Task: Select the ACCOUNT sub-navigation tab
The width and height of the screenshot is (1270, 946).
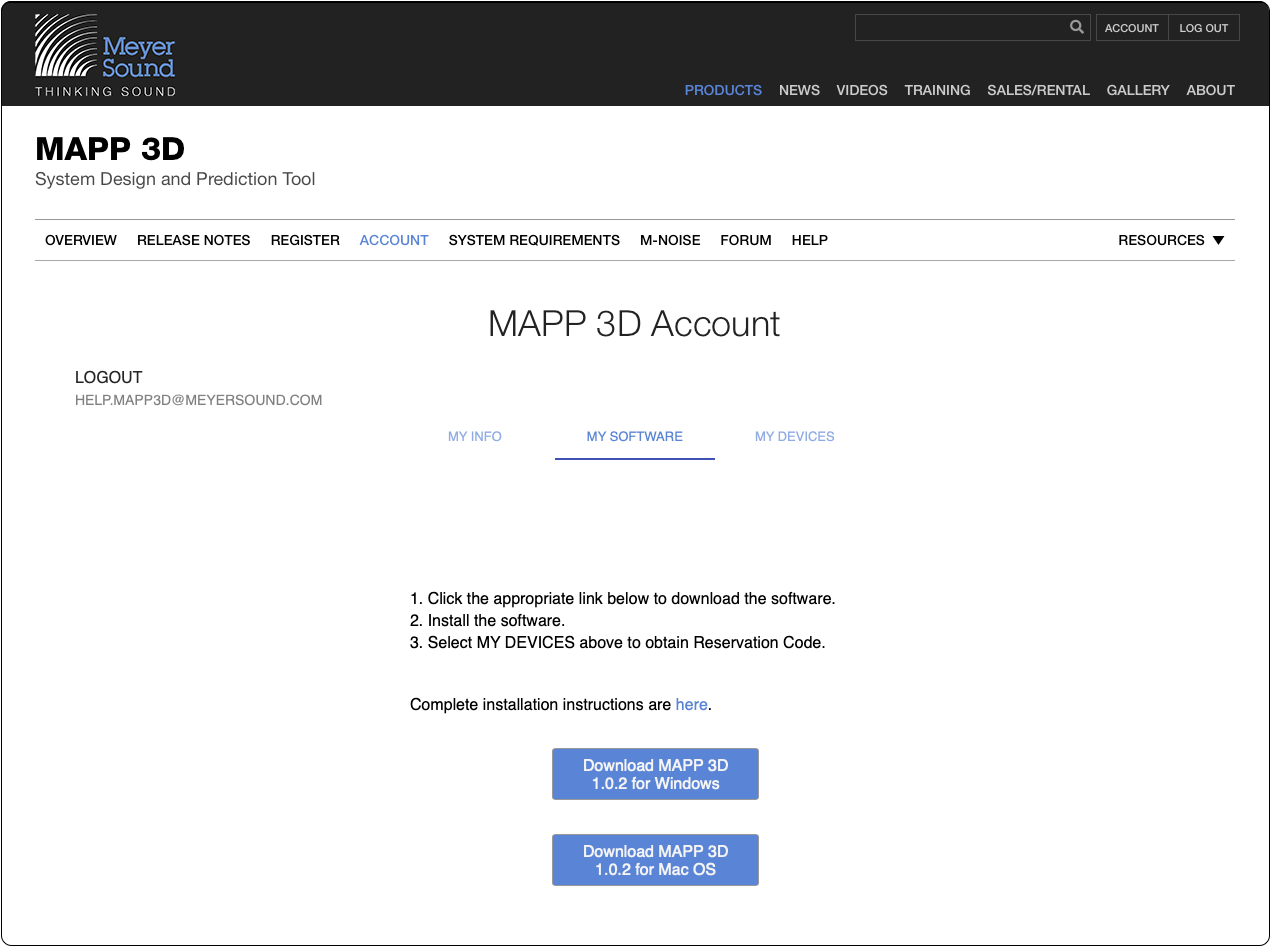Action: (394, 240)
